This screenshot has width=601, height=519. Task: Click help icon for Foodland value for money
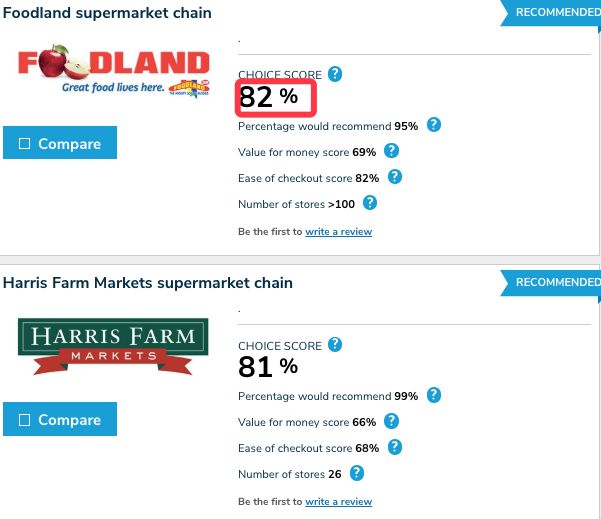pos(391,151)
